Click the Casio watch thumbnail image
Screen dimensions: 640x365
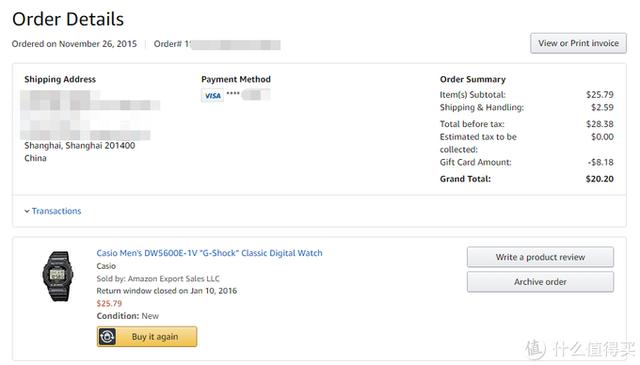point(58,276)
